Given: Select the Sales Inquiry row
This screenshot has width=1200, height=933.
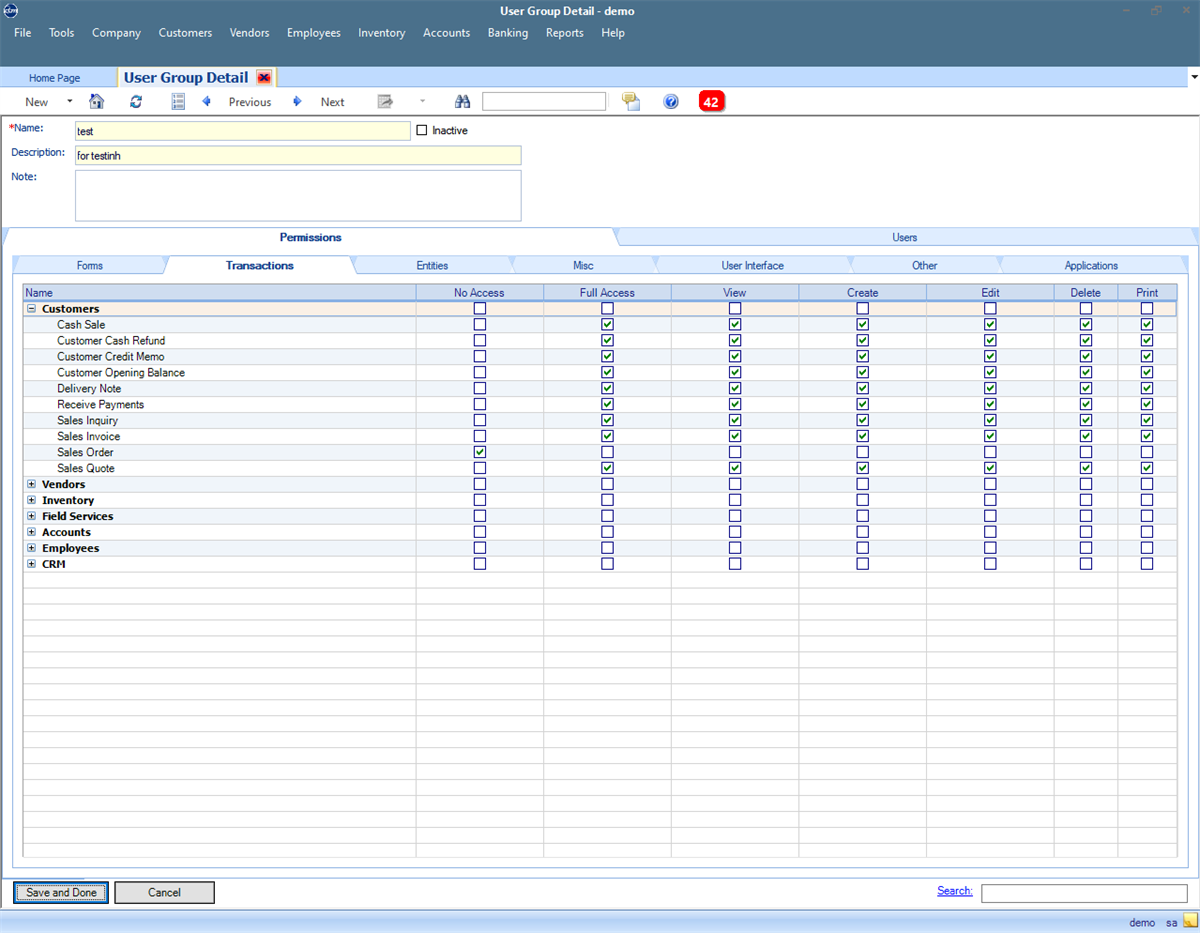Looking at the screenshot, I should click(x=600, y=421).
